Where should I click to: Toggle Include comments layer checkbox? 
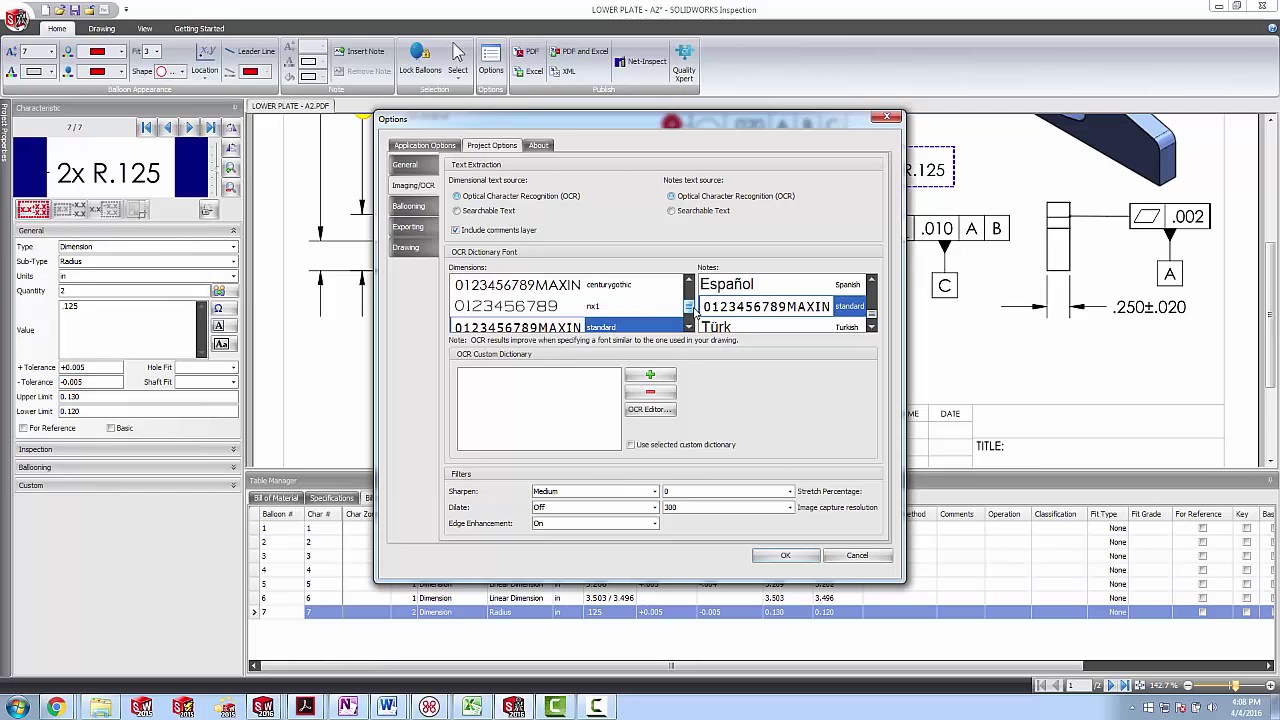point(456,230)
